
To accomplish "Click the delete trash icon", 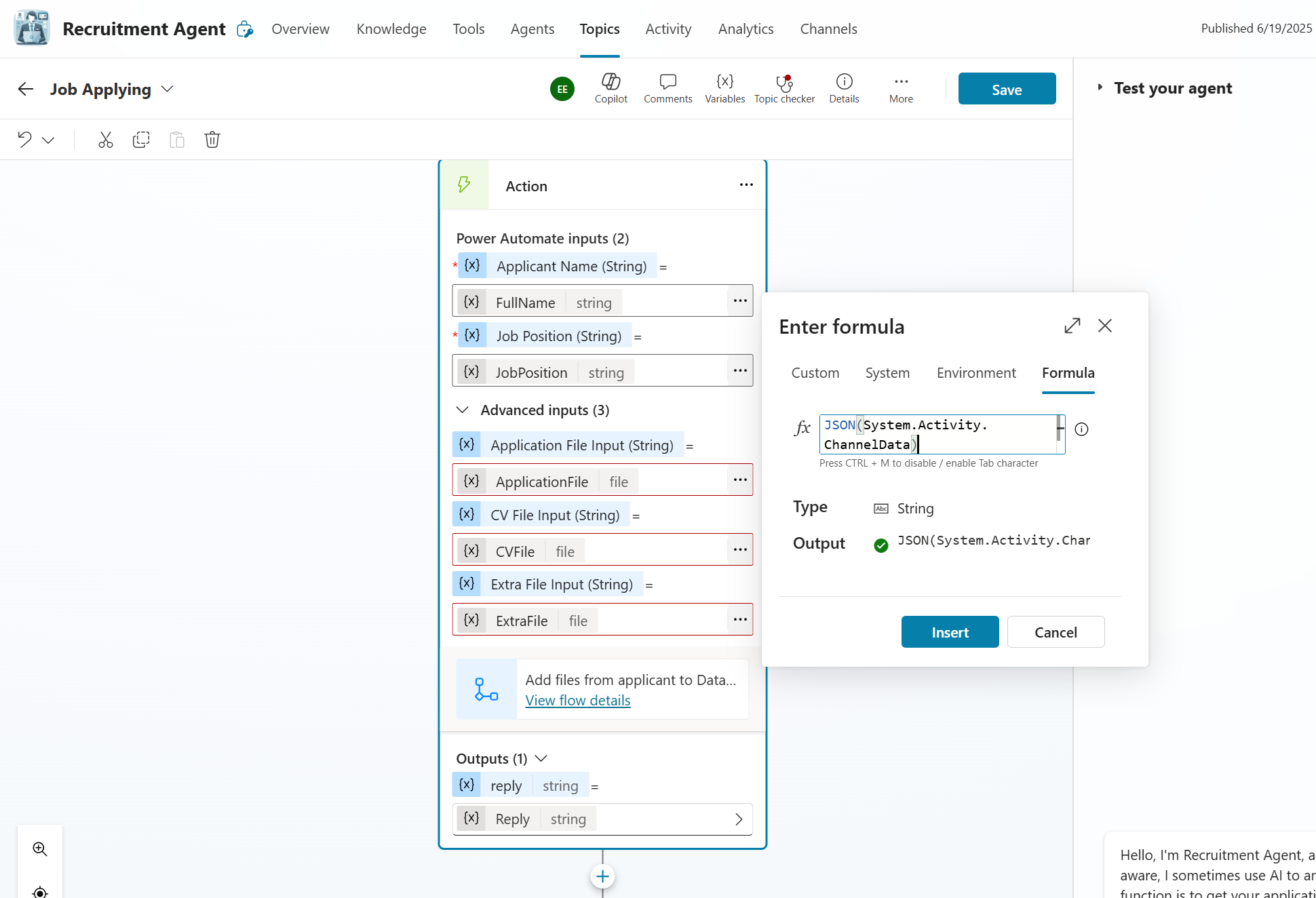I will (x=212, y=140).
